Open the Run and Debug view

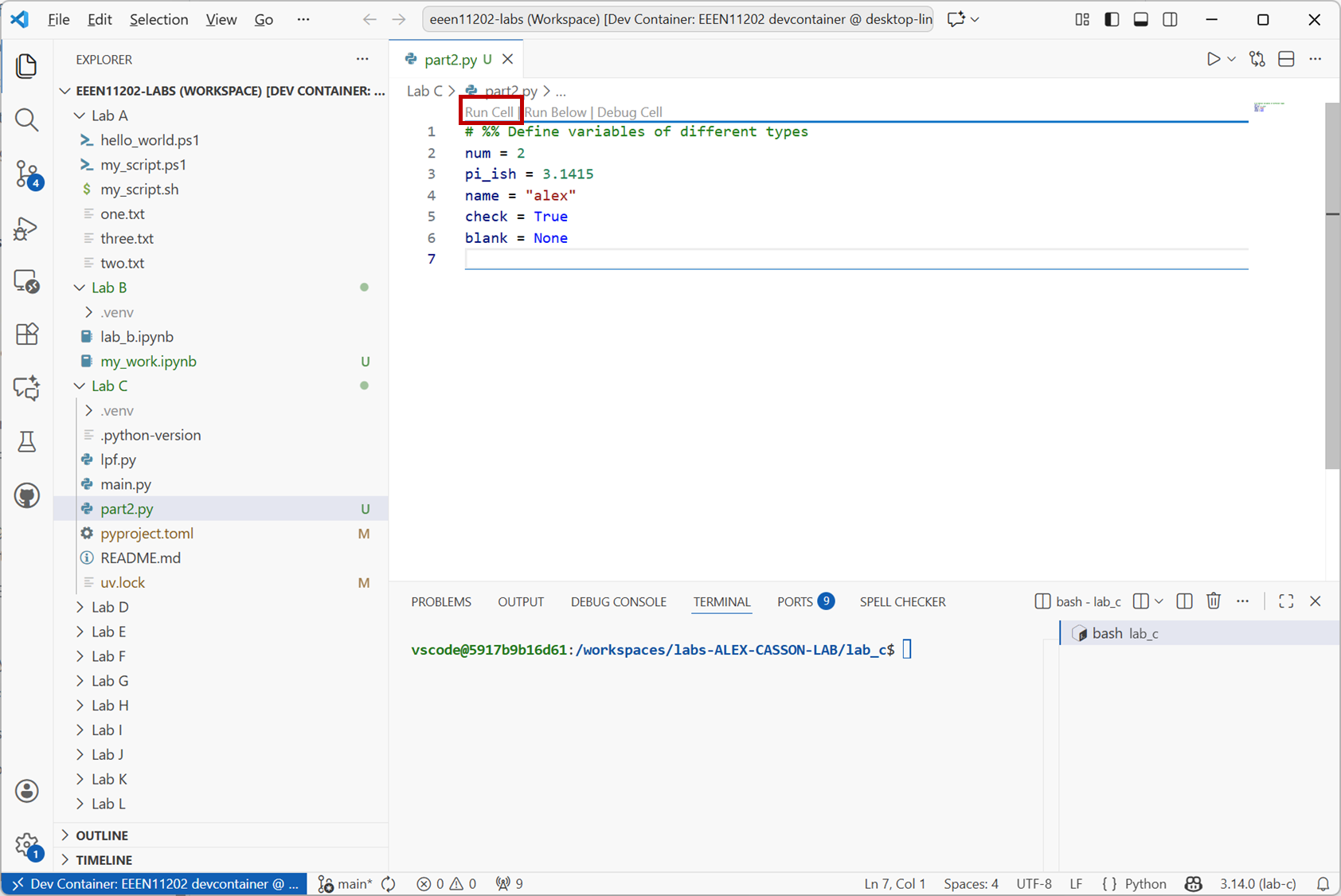pos(26,229)
